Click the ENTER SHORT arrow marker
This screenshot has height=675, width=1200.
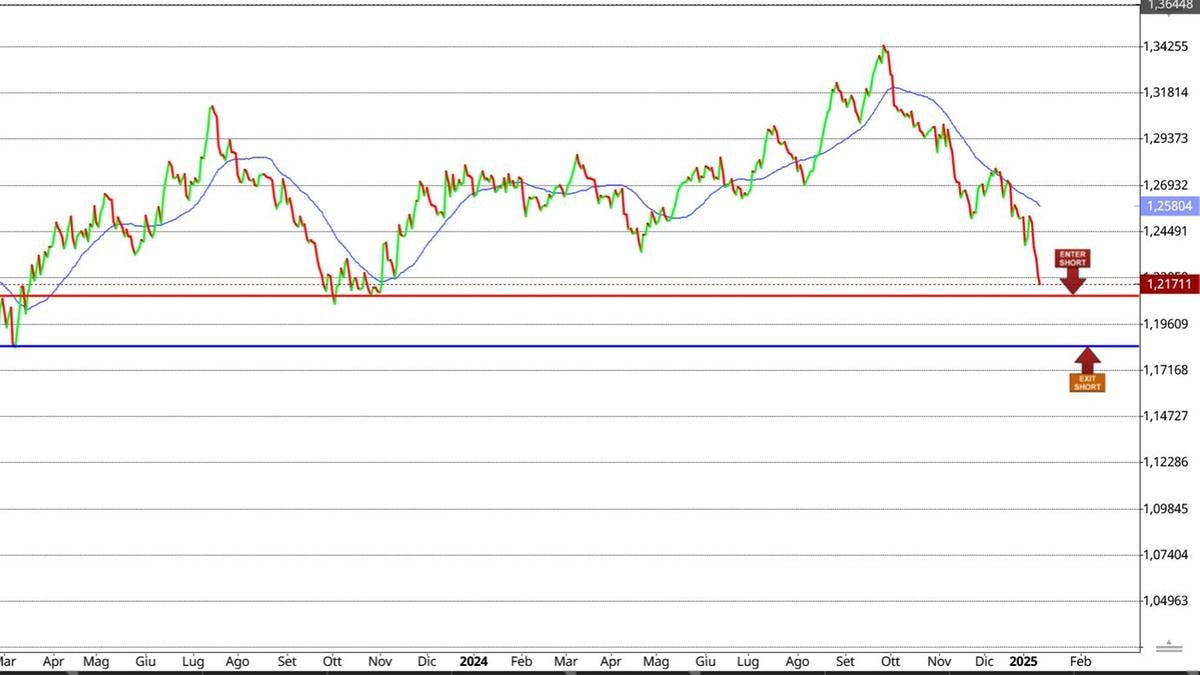1073,271
